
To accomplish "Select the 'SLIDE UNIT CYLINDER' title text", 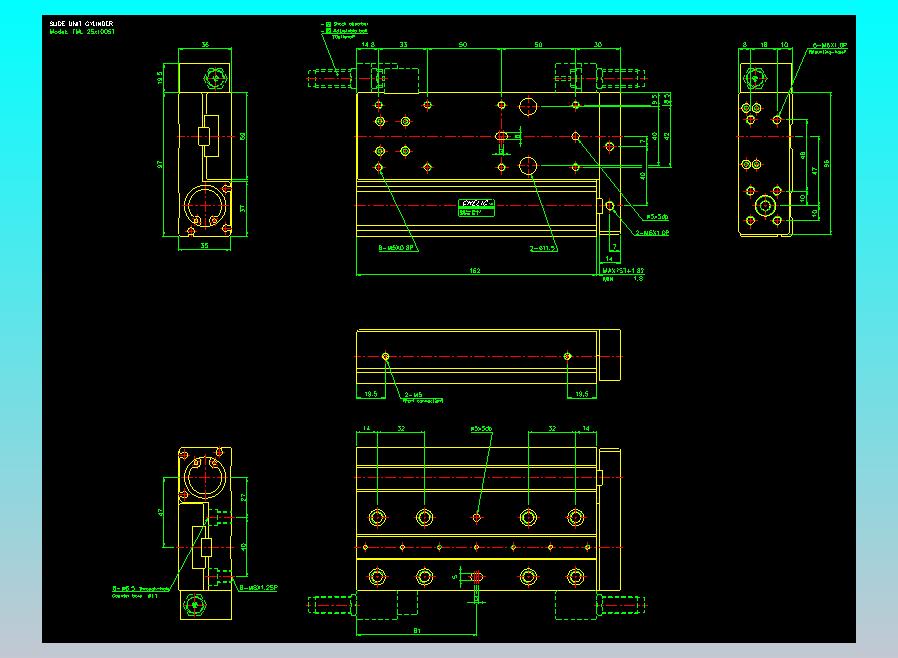I will [x=81, y=23].
